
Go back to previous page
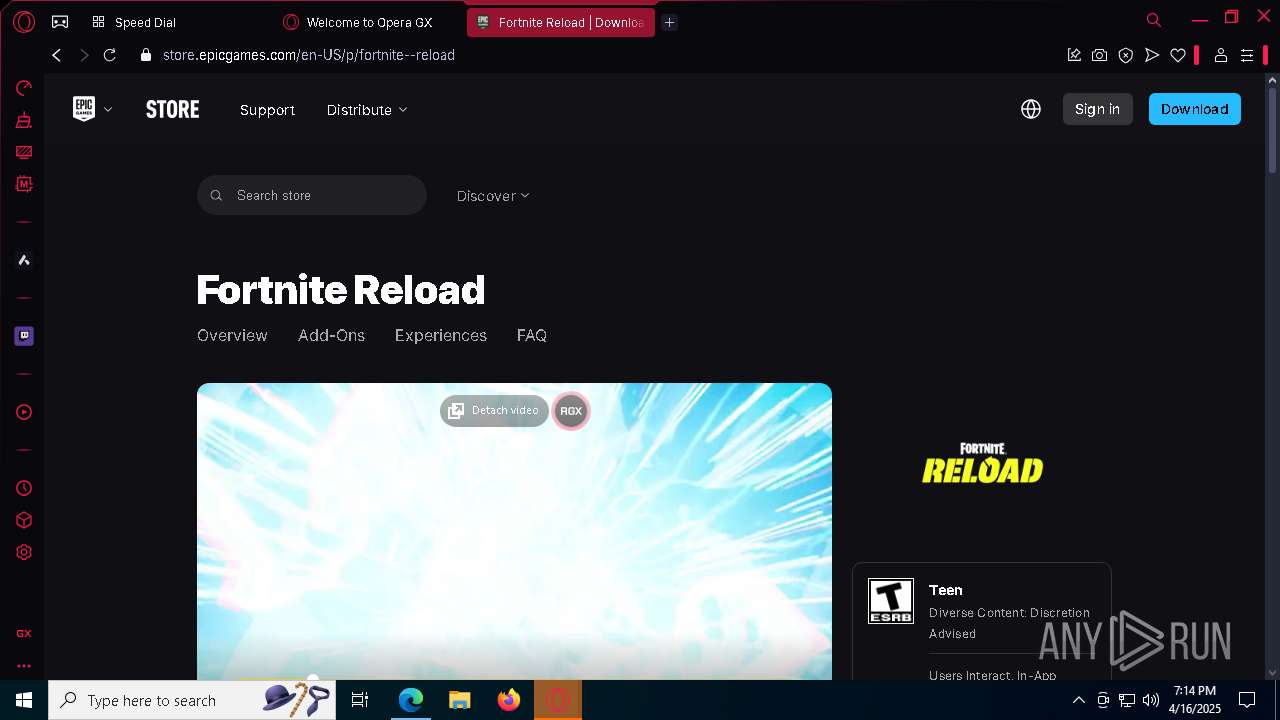(x=57, y=55)
